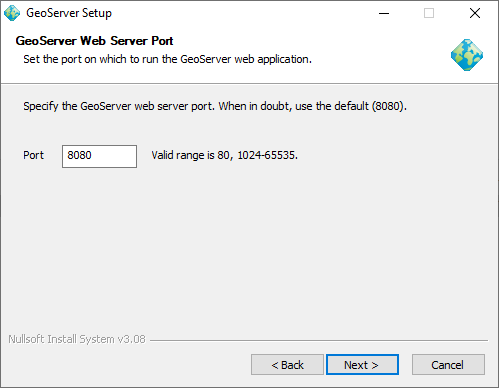Click the 'Valid range is 80, 1024-65535' hint
Viewport: 499px width, 388px height.
[225, 155]
